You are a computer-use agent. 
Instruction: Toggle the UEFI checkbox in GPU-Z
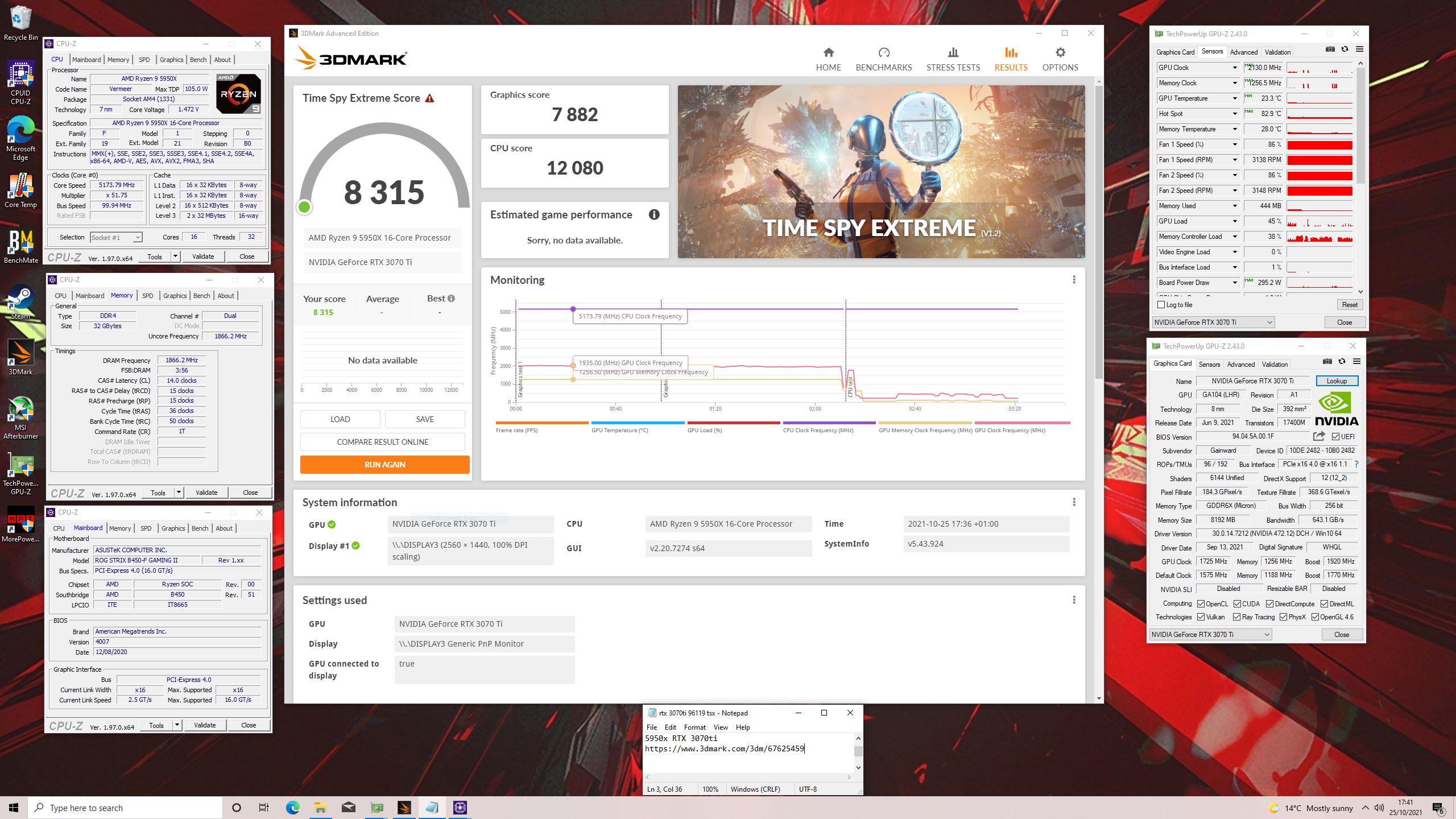point(1335,436)
